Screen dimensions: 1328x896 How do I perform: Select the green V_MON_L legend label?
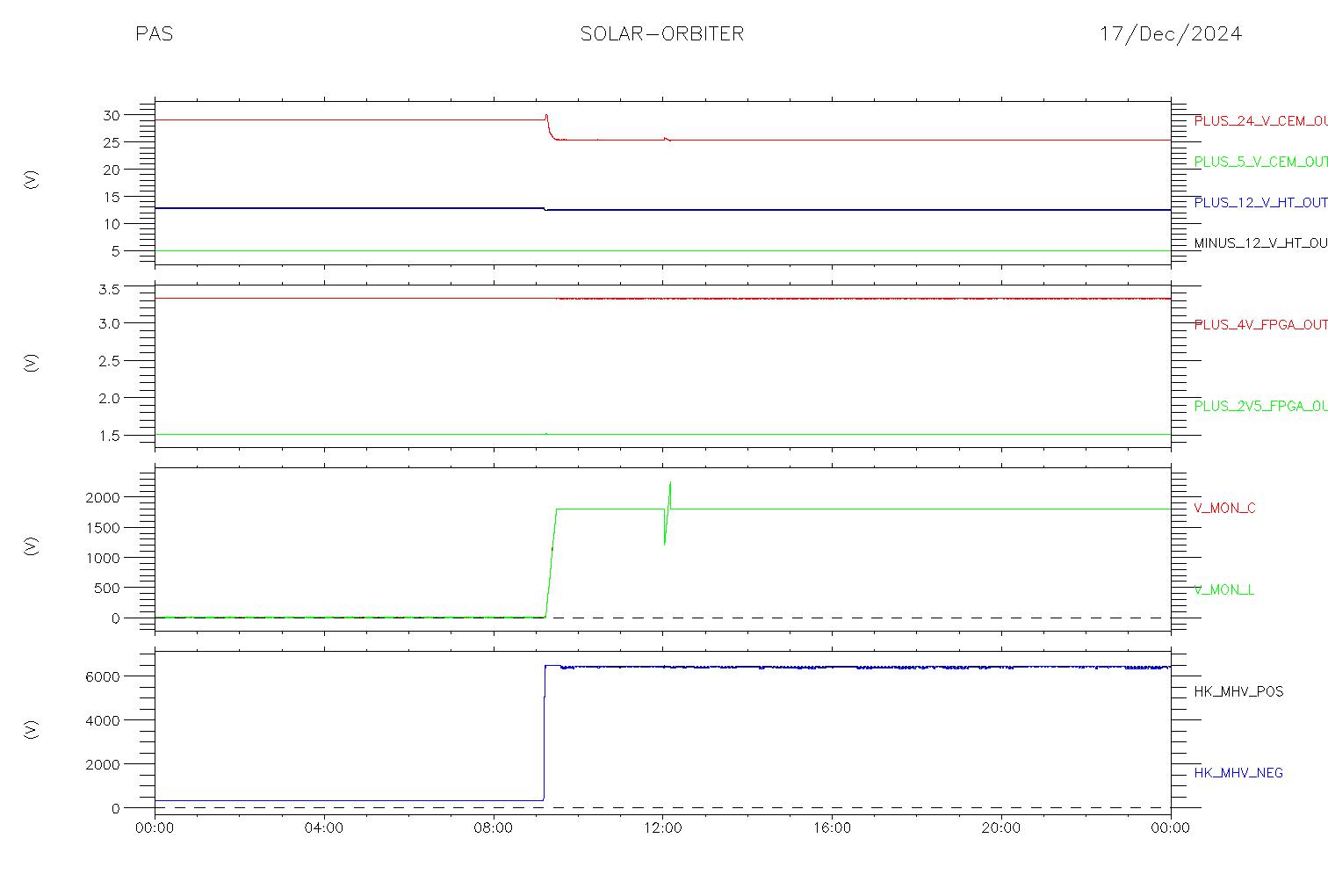pyautogui.click(x=1223, y=589)
